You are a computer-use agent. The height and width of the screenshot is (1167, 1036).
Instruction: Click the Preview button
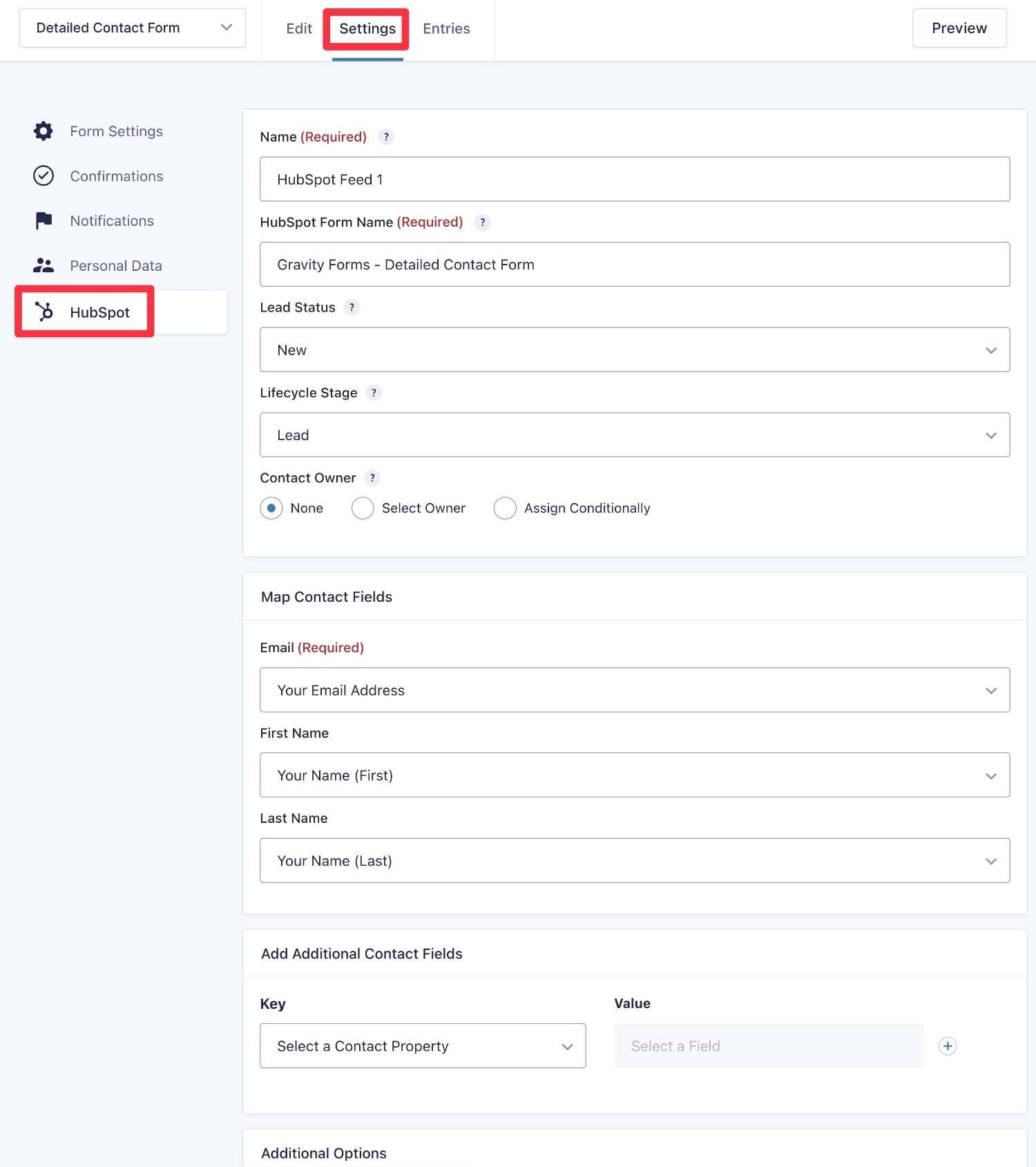[959, 28]
